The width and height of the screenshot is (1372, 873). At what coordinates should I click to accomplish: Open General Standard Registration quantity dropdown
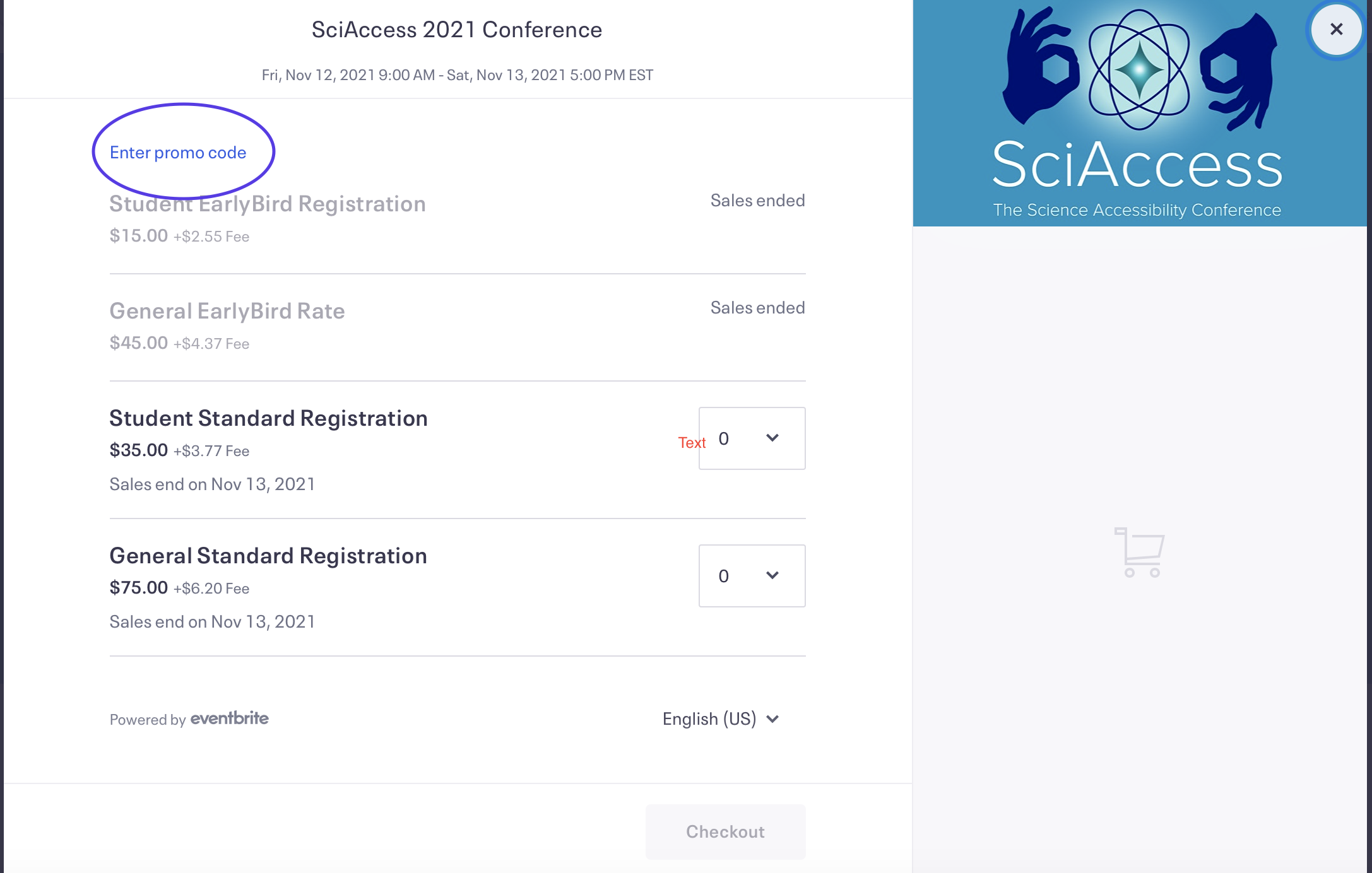coord(752,576)
